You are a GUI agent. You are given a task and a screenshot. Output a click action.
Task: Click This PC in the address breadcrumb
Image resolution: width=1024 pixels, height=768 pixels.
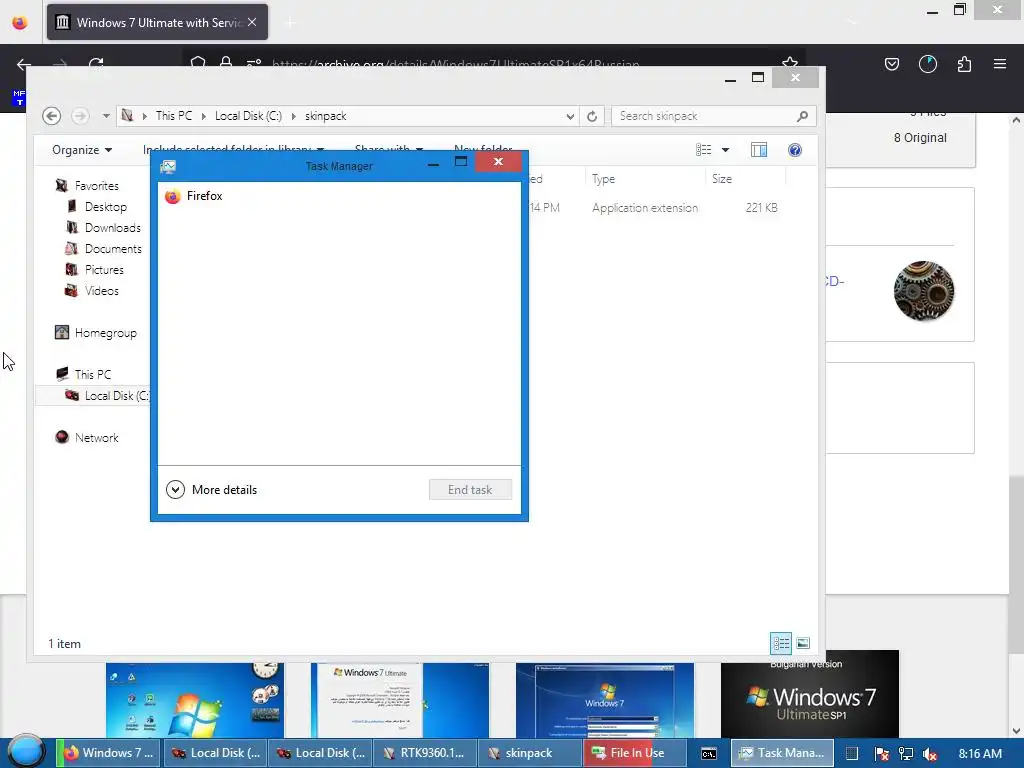(x=174, y=116)
